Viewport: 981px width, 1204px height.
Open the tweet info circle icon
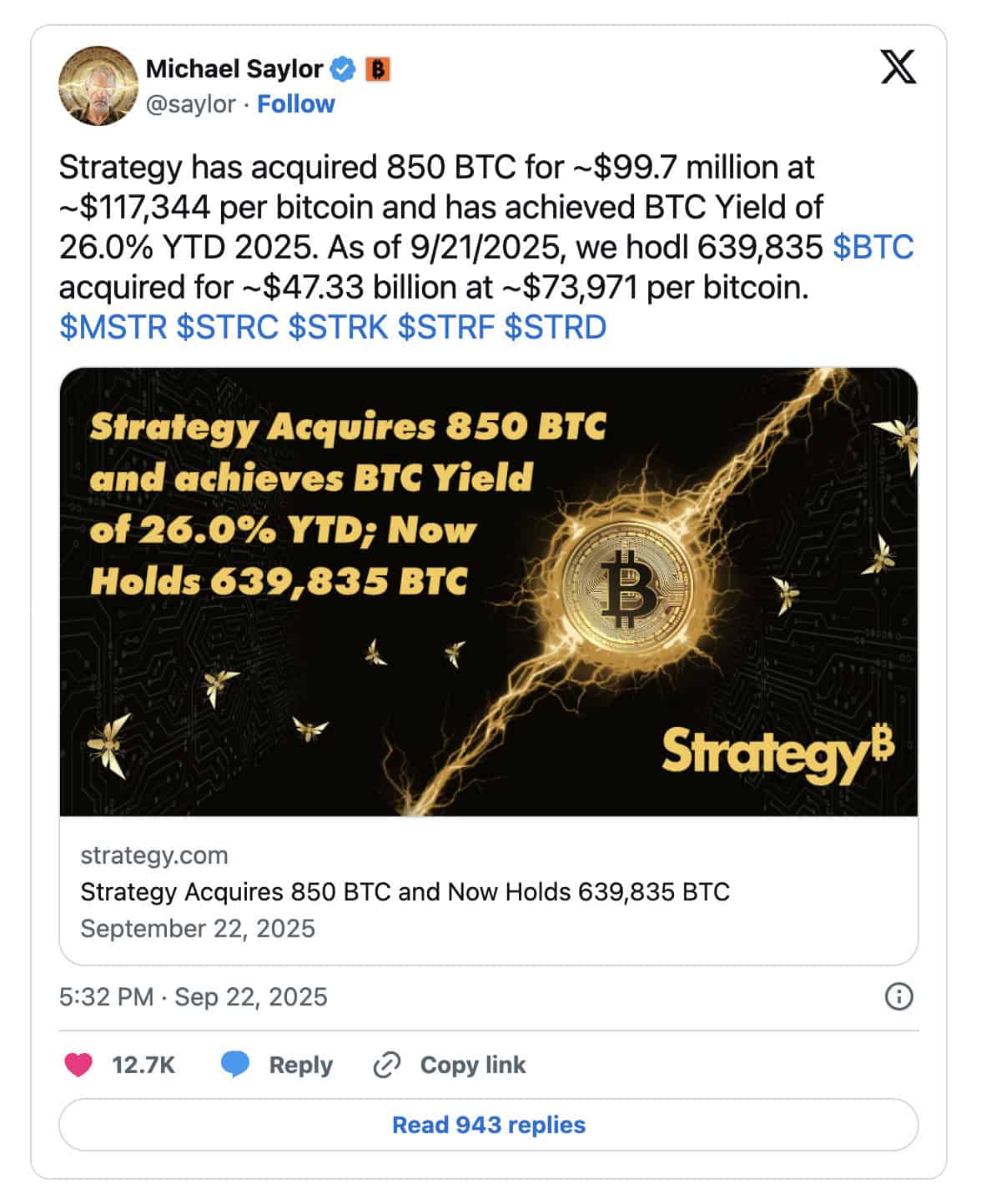click(x=898, y=996)
